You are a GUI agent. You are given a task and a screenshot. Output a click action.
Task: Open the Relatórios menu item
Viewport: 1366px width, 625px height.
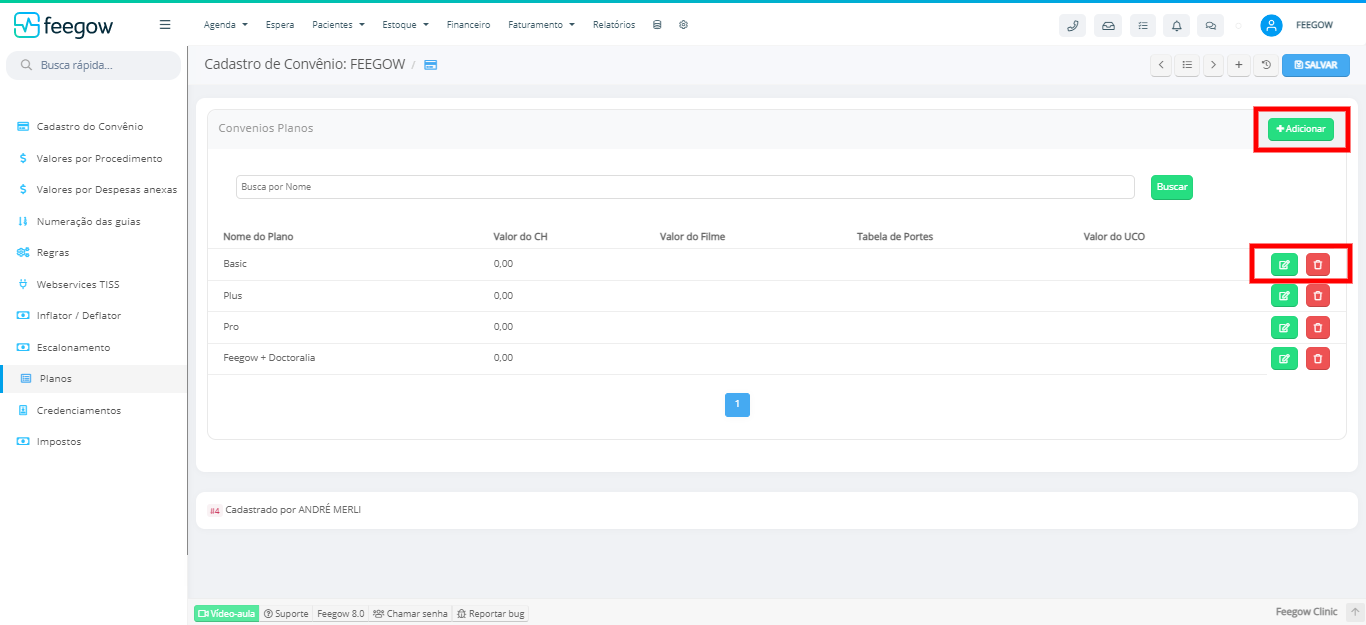614,25
